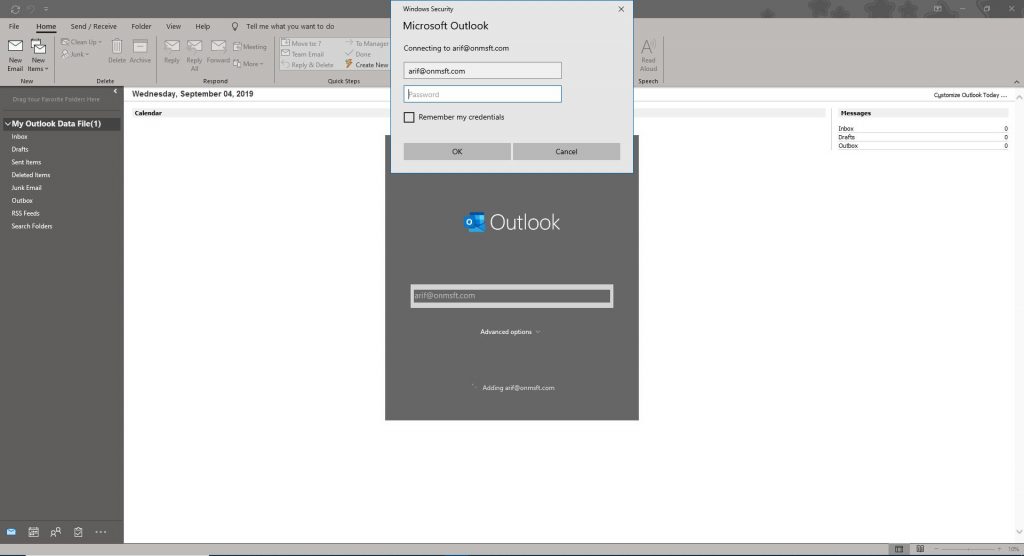Viewport: 1024px width, 556px height.
Task: Open the Tasks view icon
Action: (78, 532)
